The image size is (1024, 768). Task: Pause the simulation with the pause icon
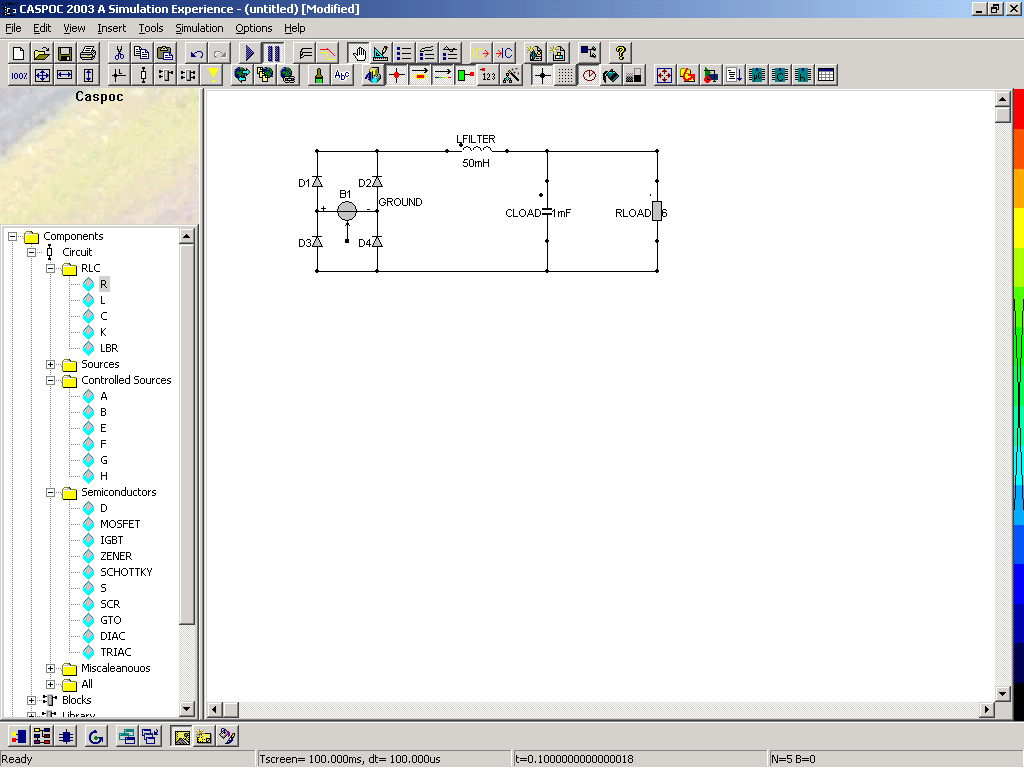(x=273, y=53)
